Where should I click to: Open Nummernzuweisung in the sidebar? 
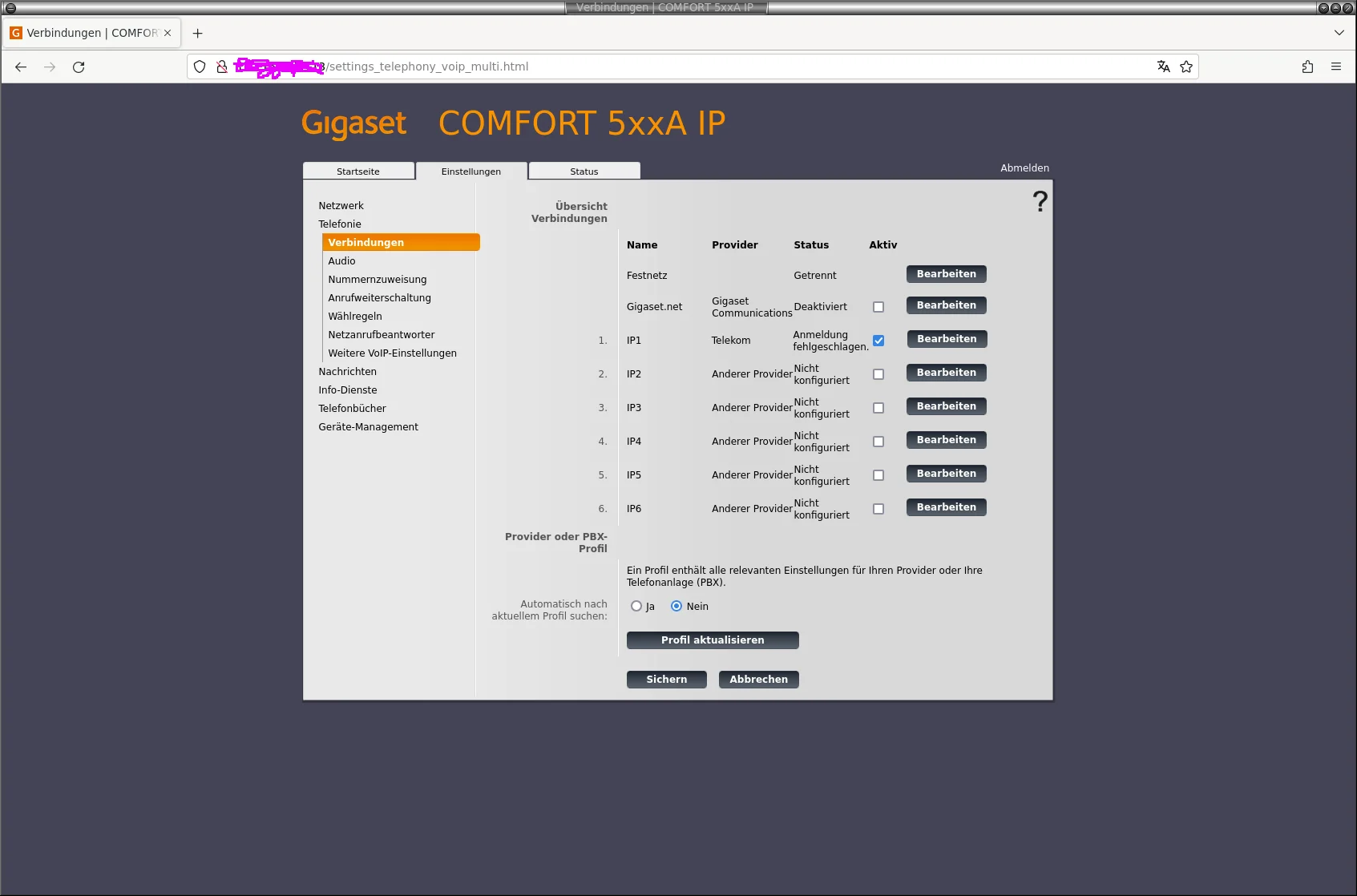pyautogui.click(x=378, y=280)
